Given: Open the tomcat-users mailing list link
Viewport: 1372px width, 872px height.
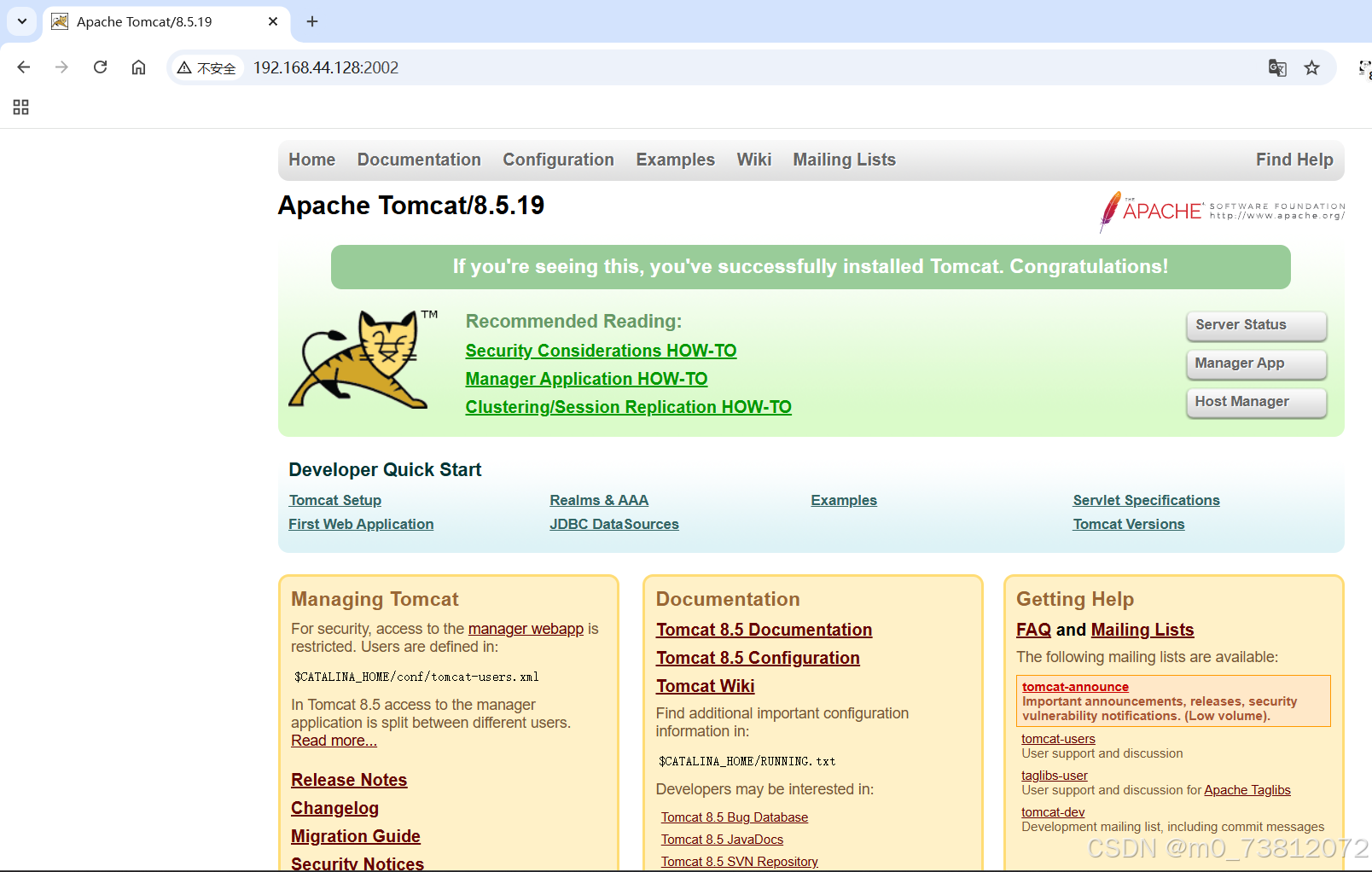Looking at the screenshot, I should point(1058,739).
